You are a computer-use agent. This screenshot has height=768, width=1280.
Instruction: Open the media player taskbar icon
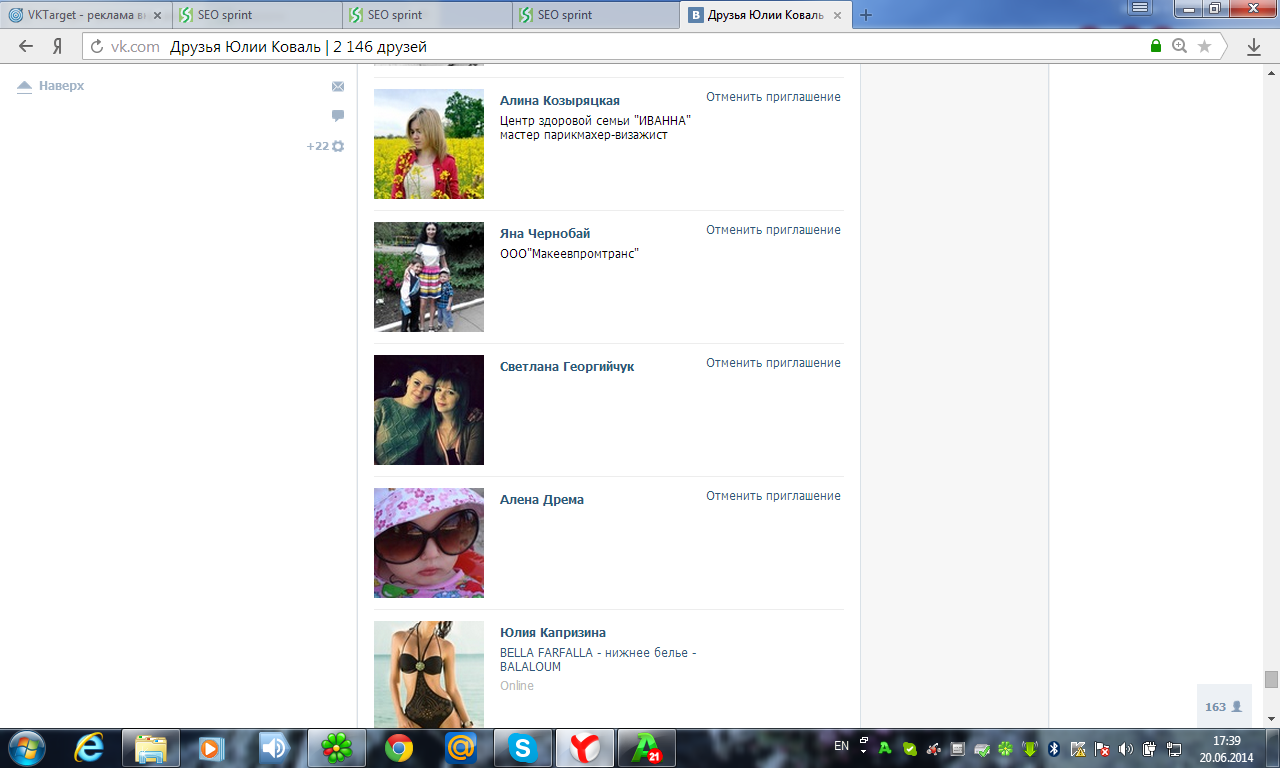click(x=211, y=748)
